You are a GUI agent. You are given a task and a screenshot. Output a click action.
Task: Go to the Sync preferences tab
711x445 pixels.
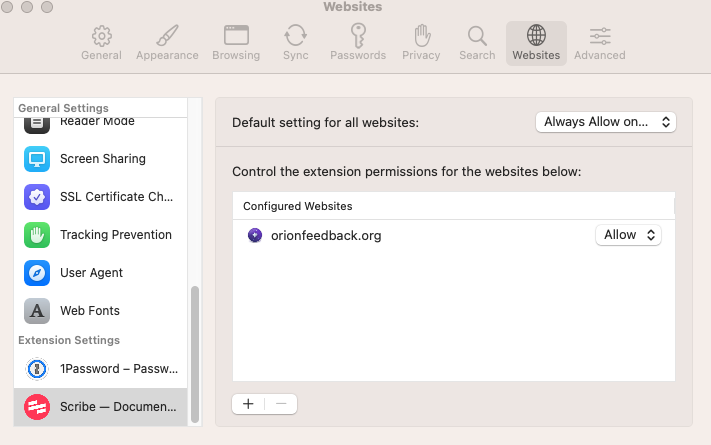pyautogui.click(x=295, y=43)
